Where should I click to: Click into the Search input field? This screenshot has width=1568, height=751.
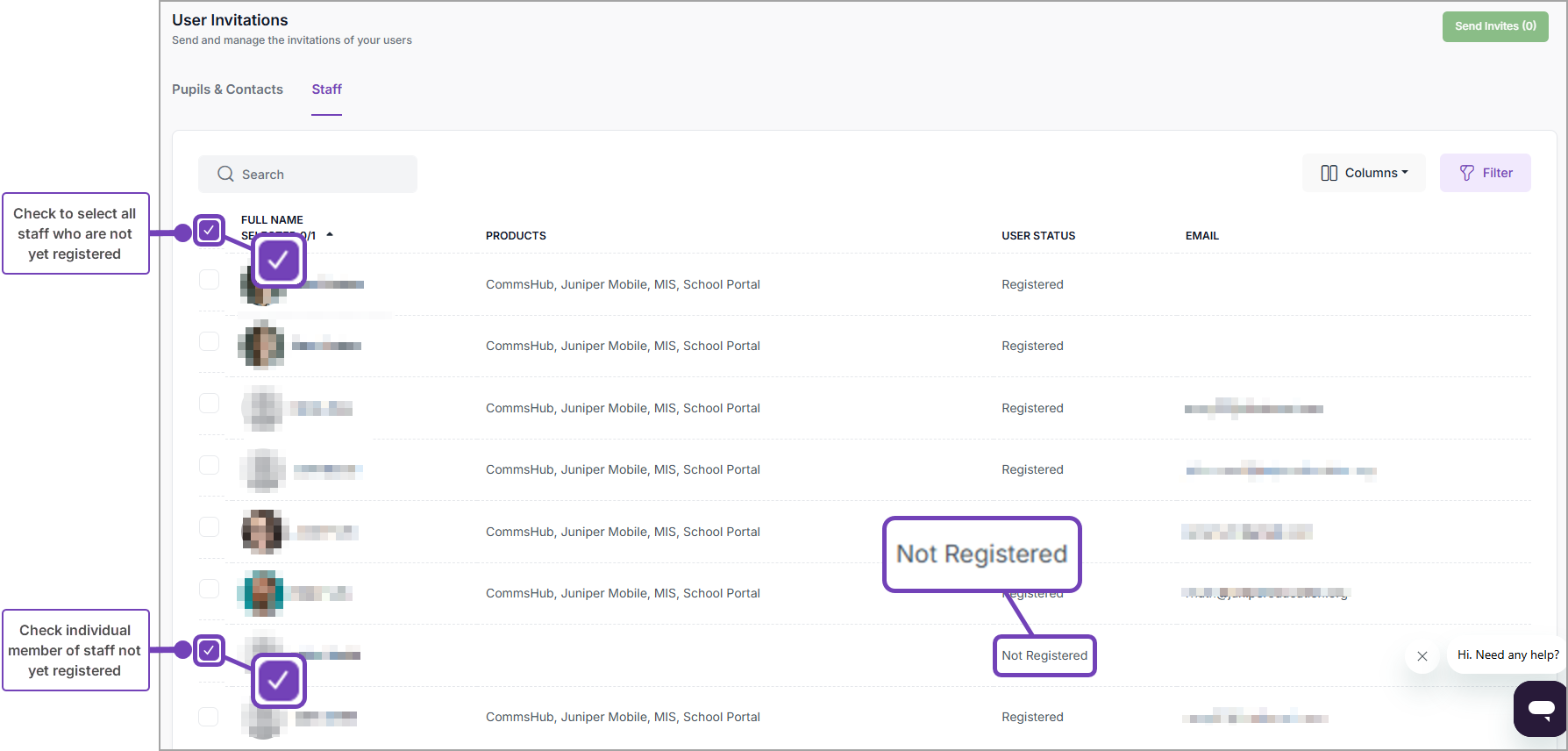pos(324,175)
